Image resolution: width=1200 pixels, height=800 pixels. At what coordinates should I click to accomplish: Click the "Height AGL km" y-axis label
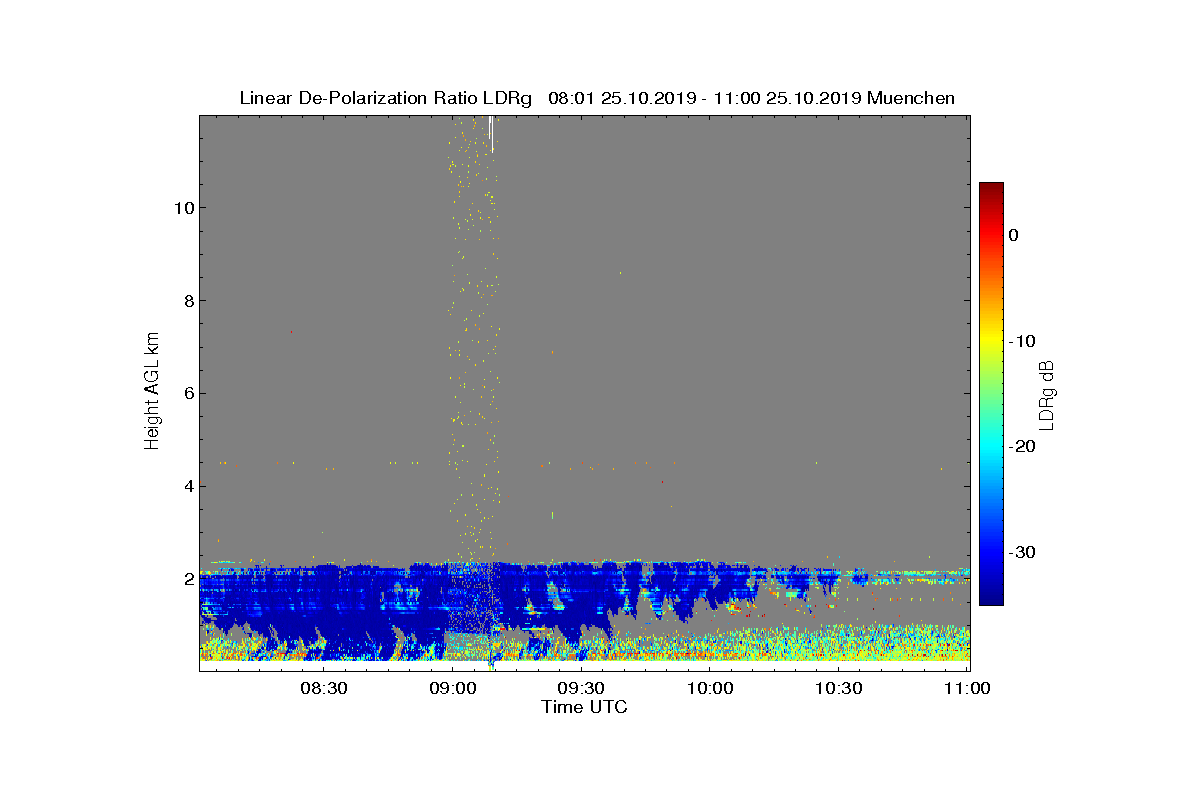152,392
